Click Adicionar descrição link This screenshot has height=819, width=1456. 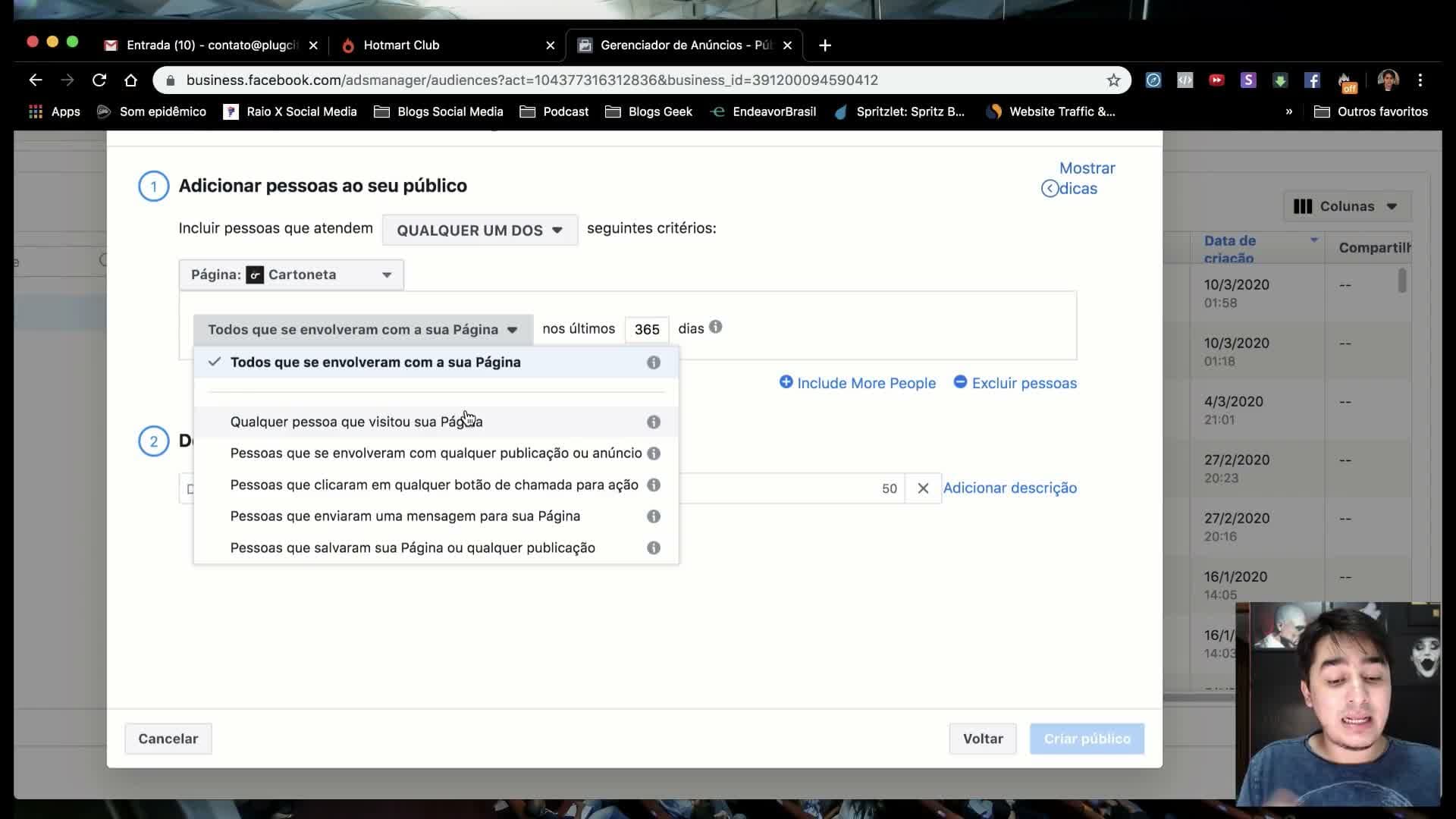[x=1010, y=488]
